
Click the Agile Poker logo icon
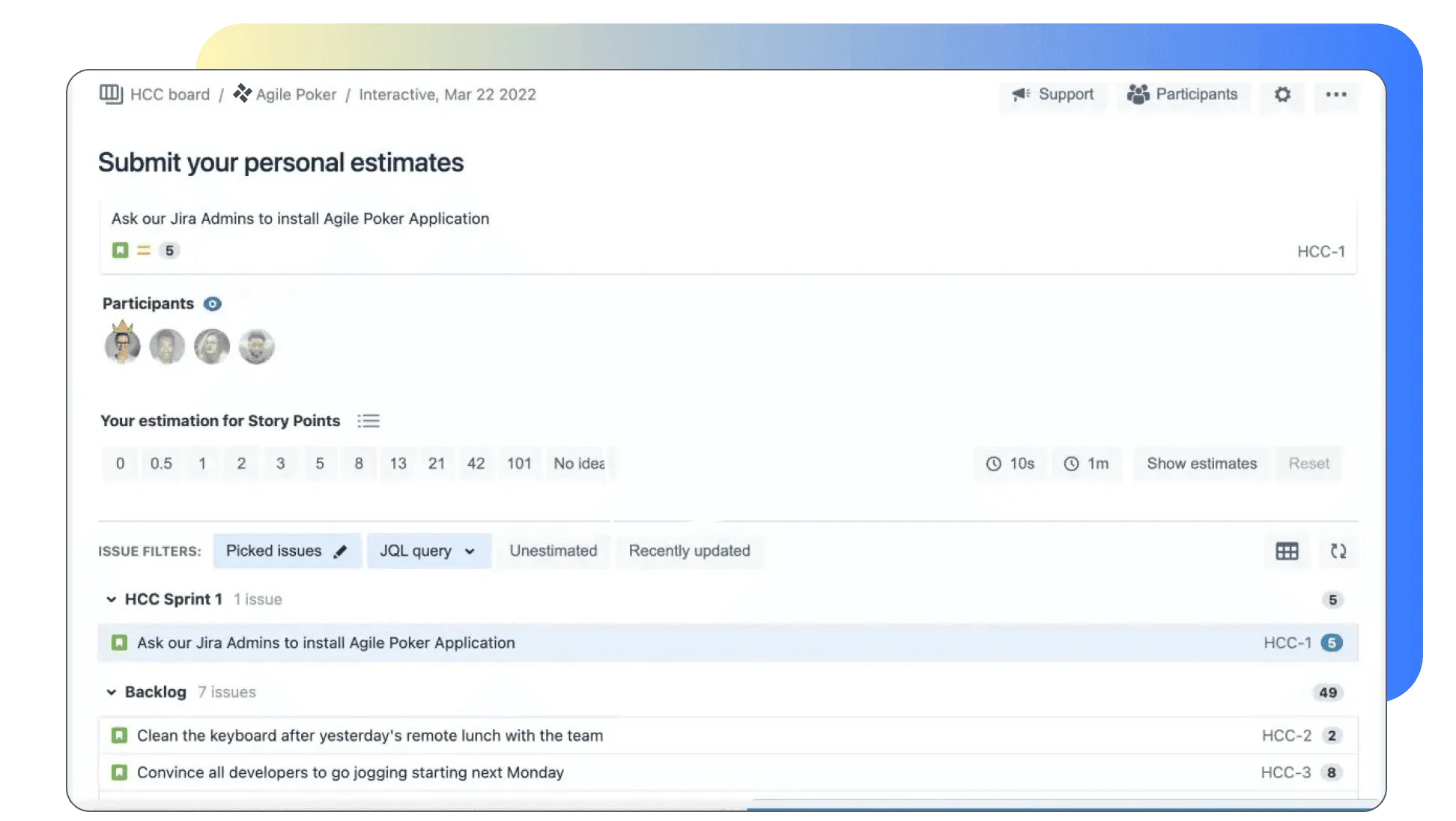242,94
